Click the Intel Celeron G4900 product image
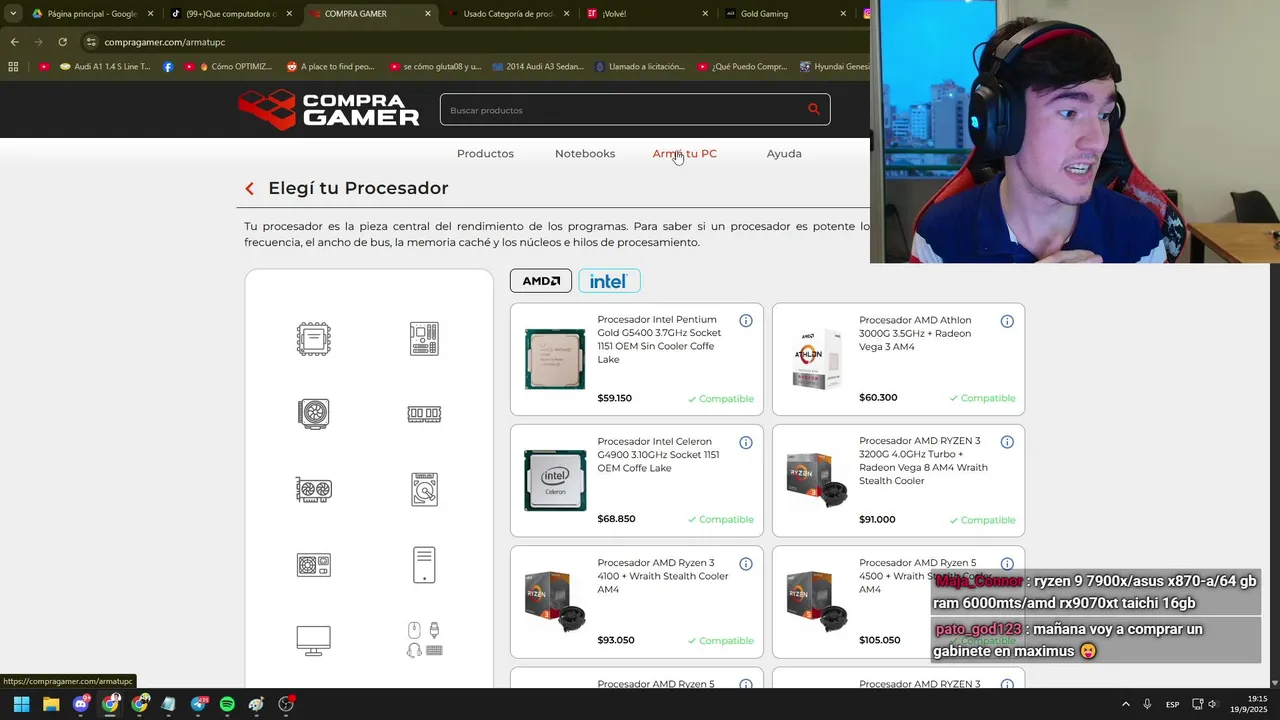 coord(555,480)
